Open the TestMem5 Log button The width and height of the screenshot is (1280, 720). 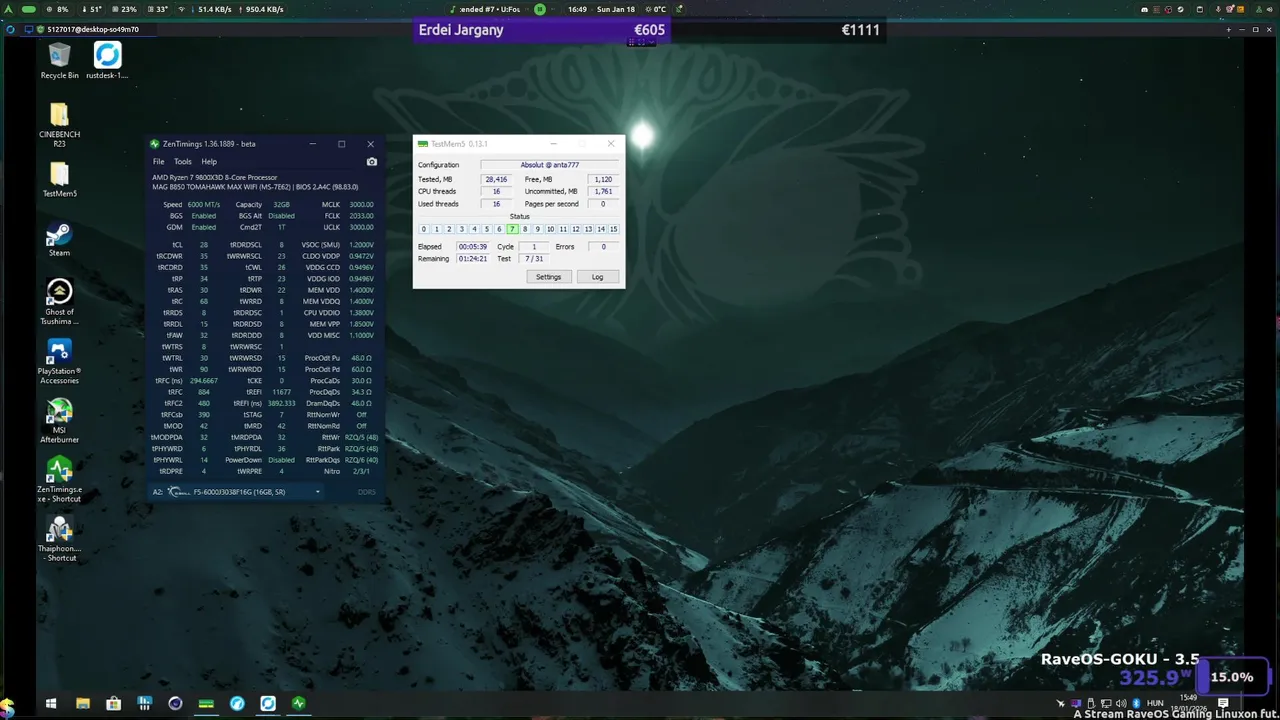(x=597, y=277)
